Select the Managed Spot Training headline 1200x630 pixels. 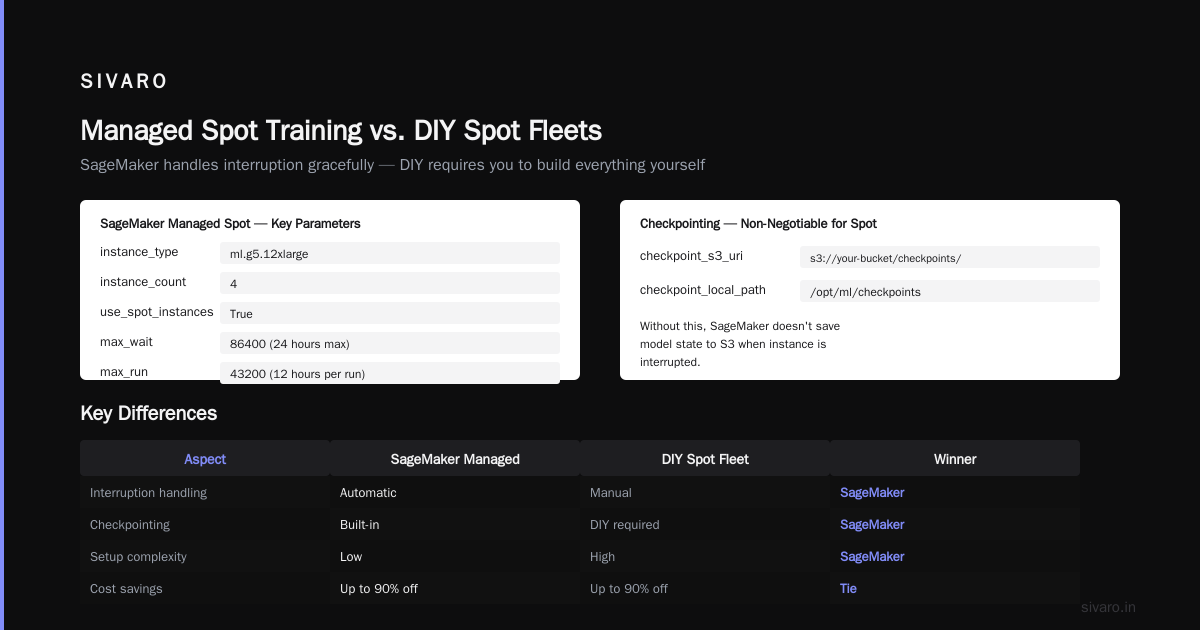[x=341, y=130]
